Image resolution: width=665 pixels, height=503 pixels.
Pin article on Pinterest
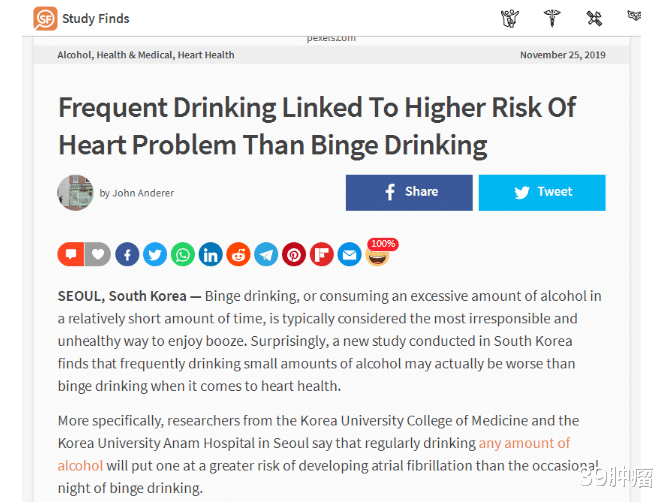294,255
